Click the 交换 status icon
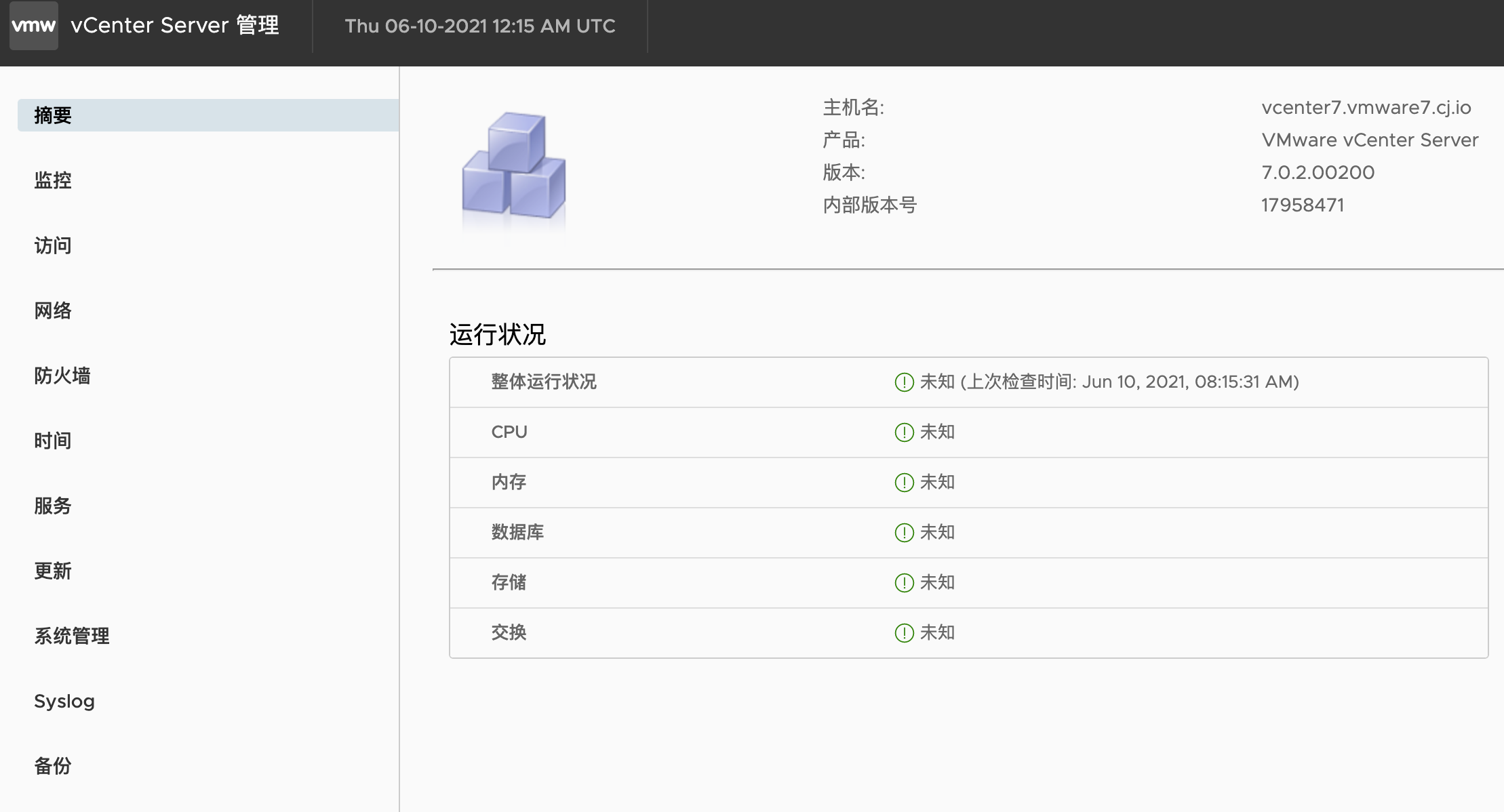Viewport: 1504px width, 812px height. point(904,633)
